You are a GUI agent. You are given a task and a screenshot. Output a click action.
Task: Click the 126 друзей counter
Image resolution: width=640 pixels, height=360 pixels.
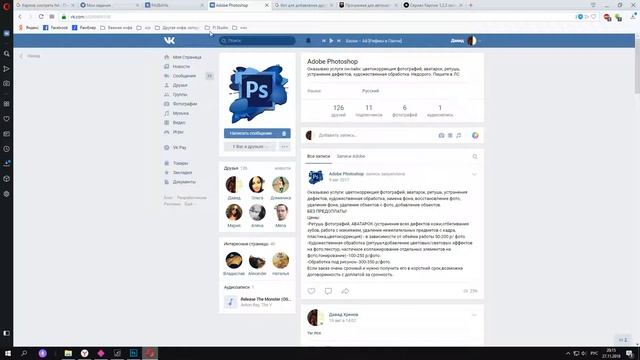pyautogui.click(x=338, y=110)
